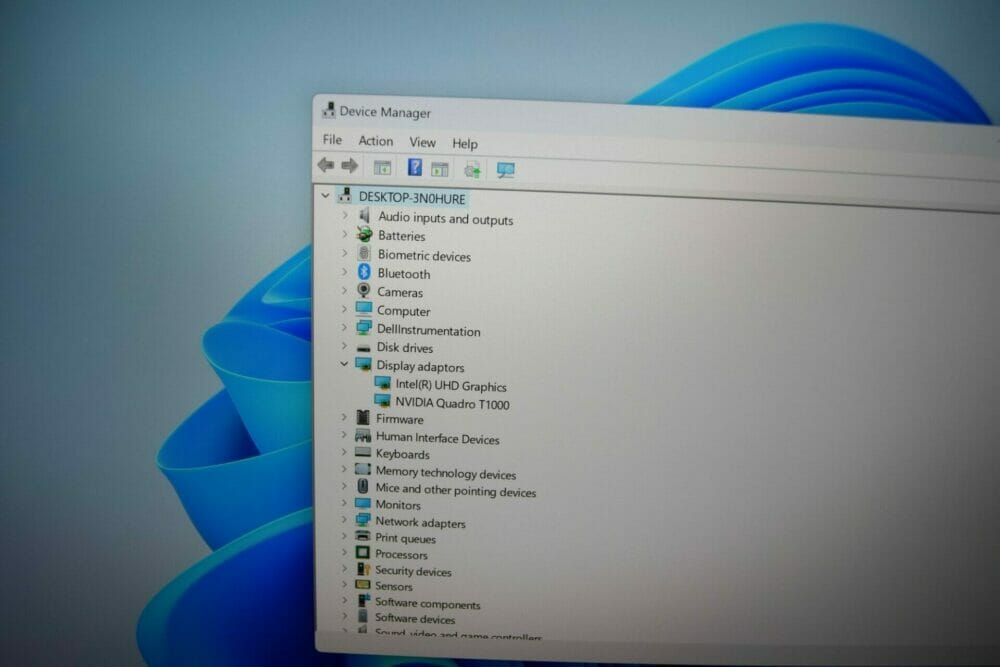1000x667 pixels.
Task: Expand the Print queues category
Action: click(x=344, y=536)
